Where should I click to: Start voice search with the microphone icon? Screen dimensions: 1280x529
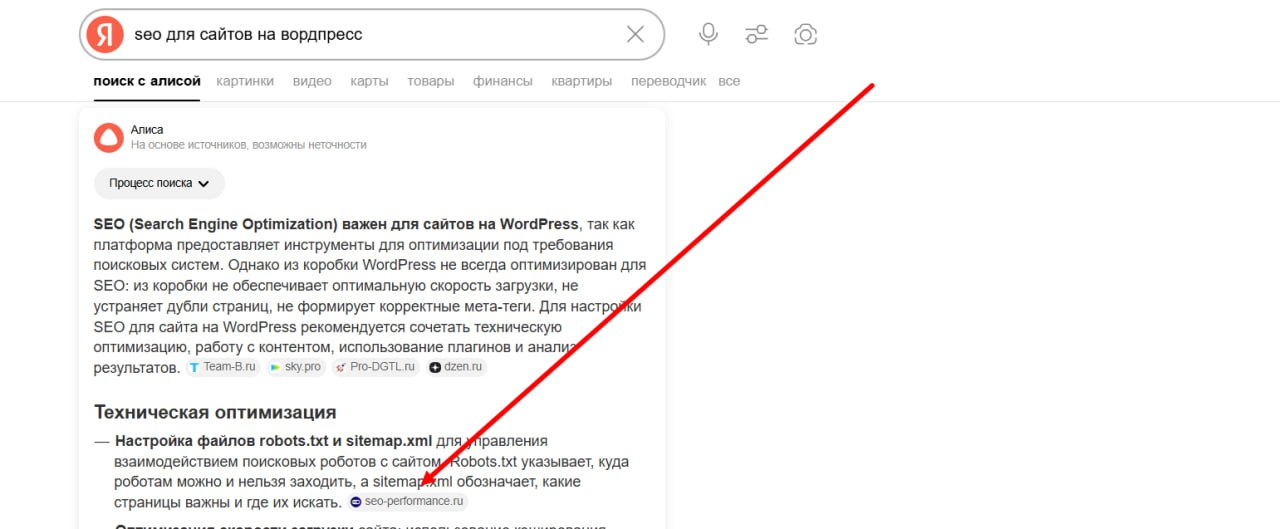click(x=708, y=35)
